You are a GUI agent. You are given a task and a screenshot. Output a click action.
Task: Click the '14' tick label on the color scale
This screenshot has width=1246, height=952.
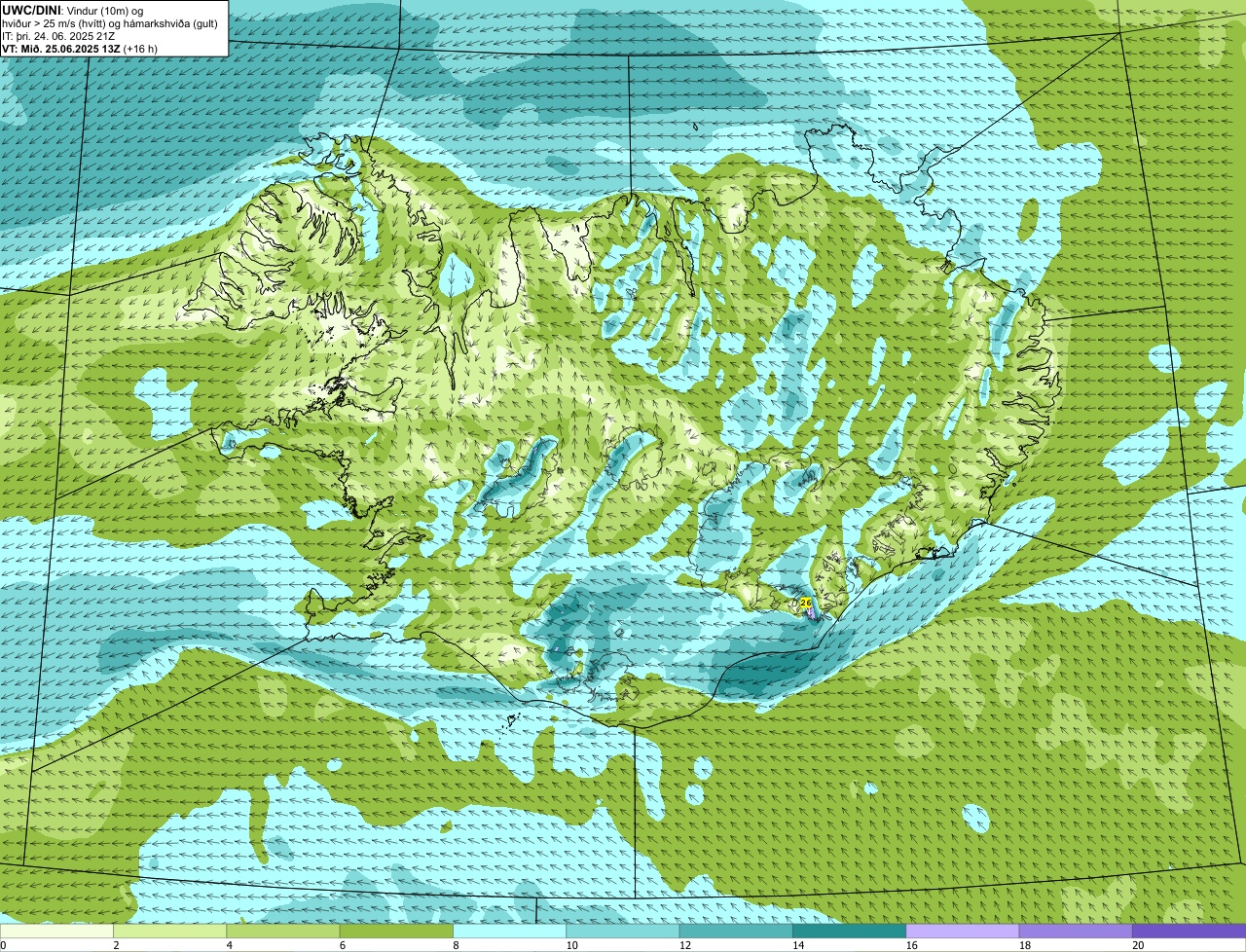click(797, 945)
